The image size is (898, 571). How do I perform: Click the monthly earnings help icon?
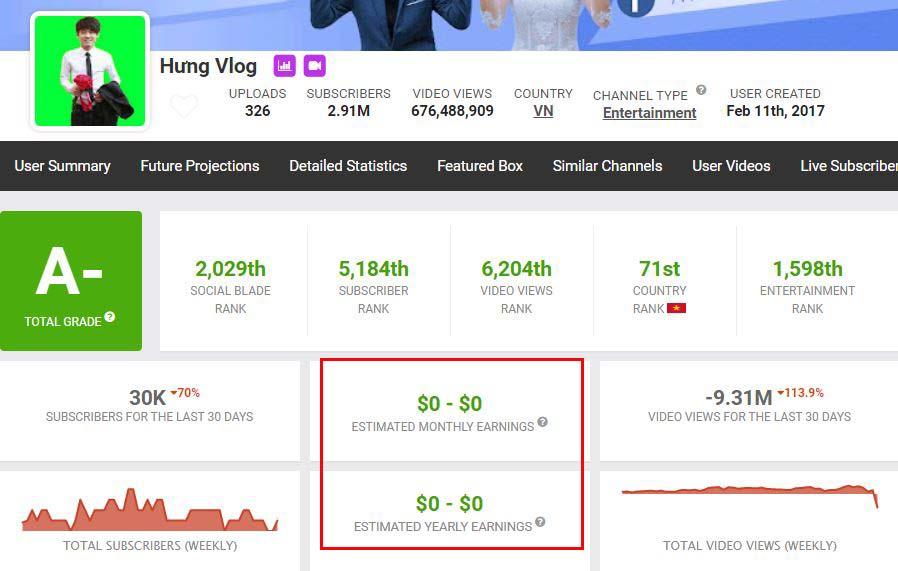[542, 422]
